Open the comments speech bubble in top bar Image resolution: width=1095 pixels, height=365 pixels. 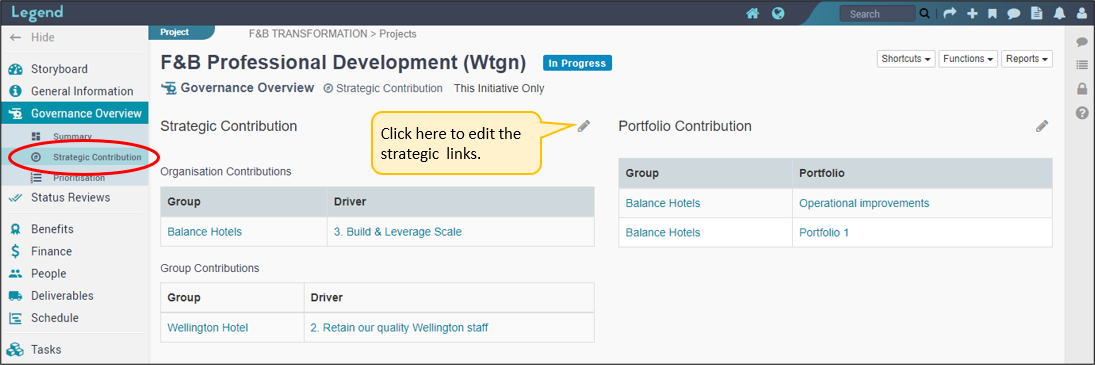click(1014, 13)
